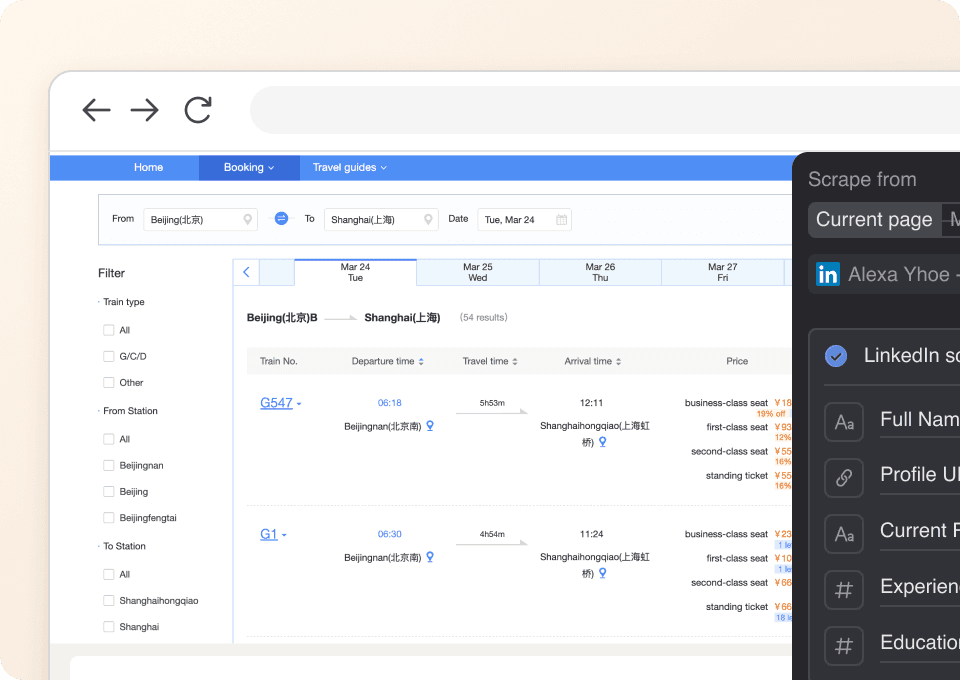The height and width of the screenshot is (680, 960).
Task: Click the browser forward arrow
Action: coord(145,110)
